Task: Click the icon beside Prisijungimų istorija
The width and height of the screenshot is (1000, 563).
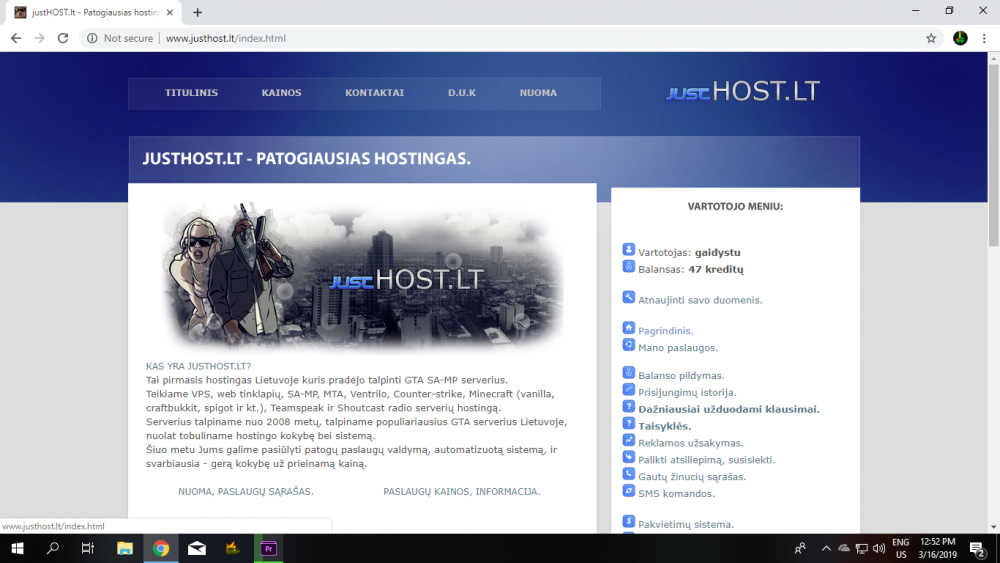Action: 628,390
